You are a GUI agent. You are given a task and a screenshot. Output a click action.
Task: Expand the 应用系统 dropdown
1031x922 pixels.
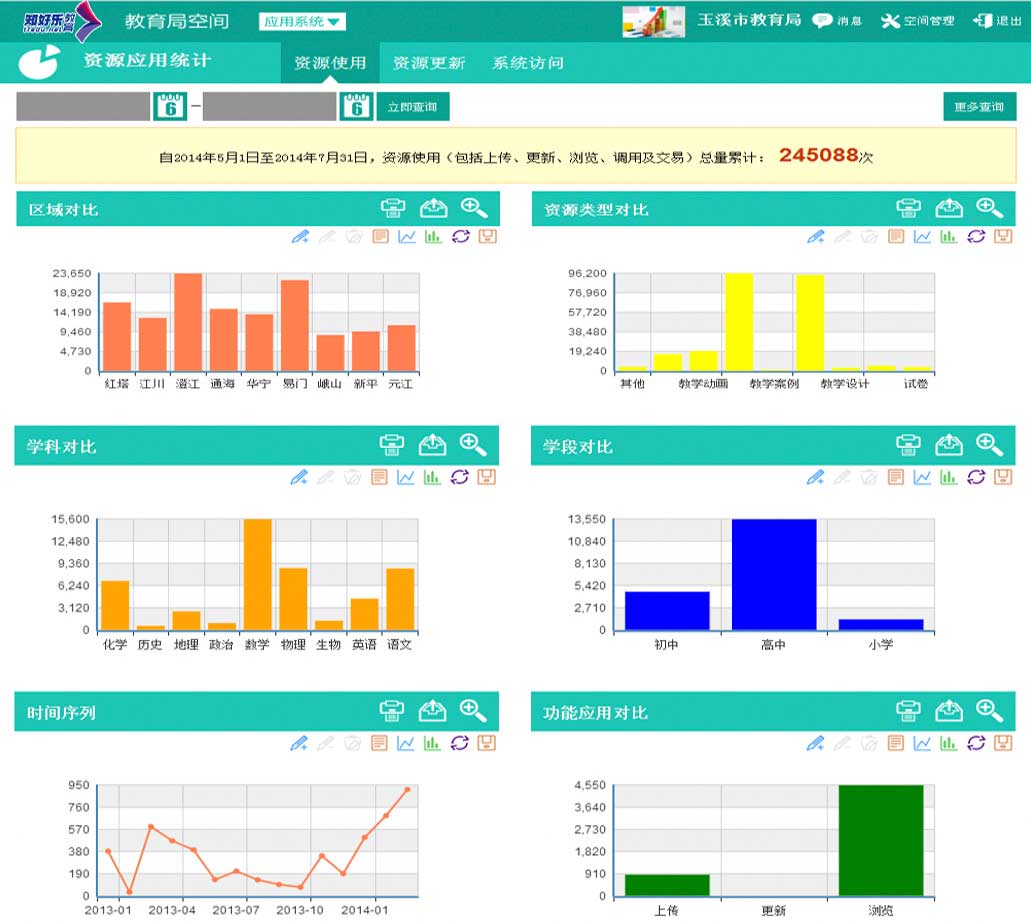302,21
